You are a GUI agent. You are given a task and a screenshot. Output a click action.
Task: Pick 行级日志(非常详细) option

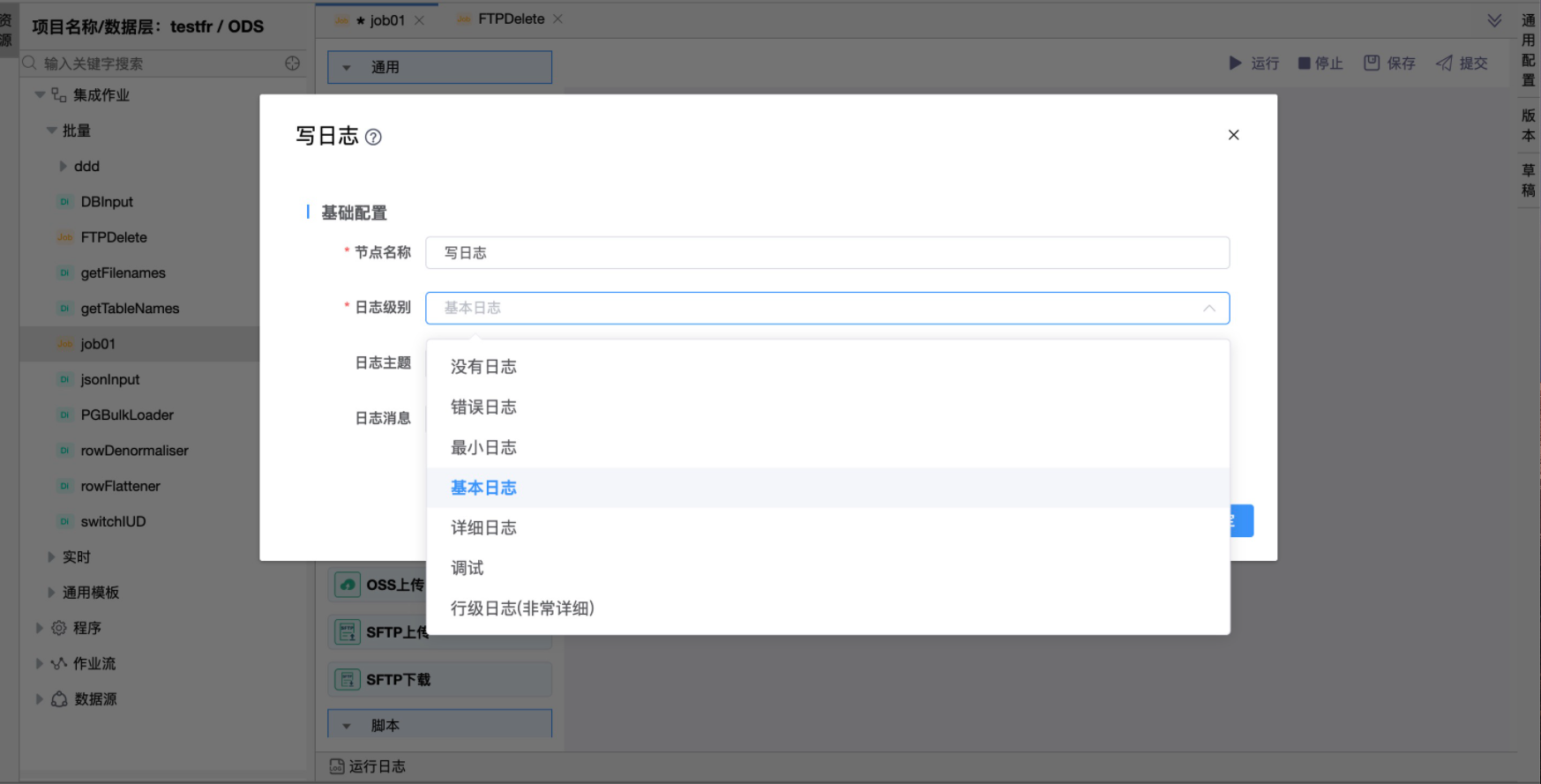click(x=522, y=609)
